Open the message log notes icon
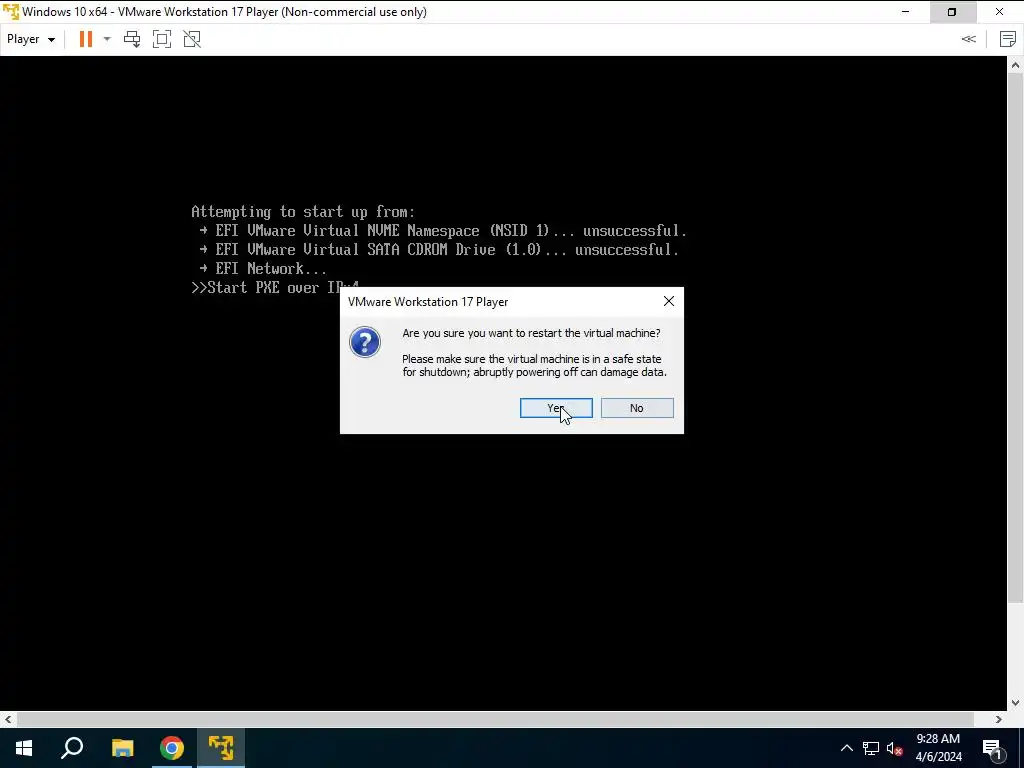 (1008, 39)
